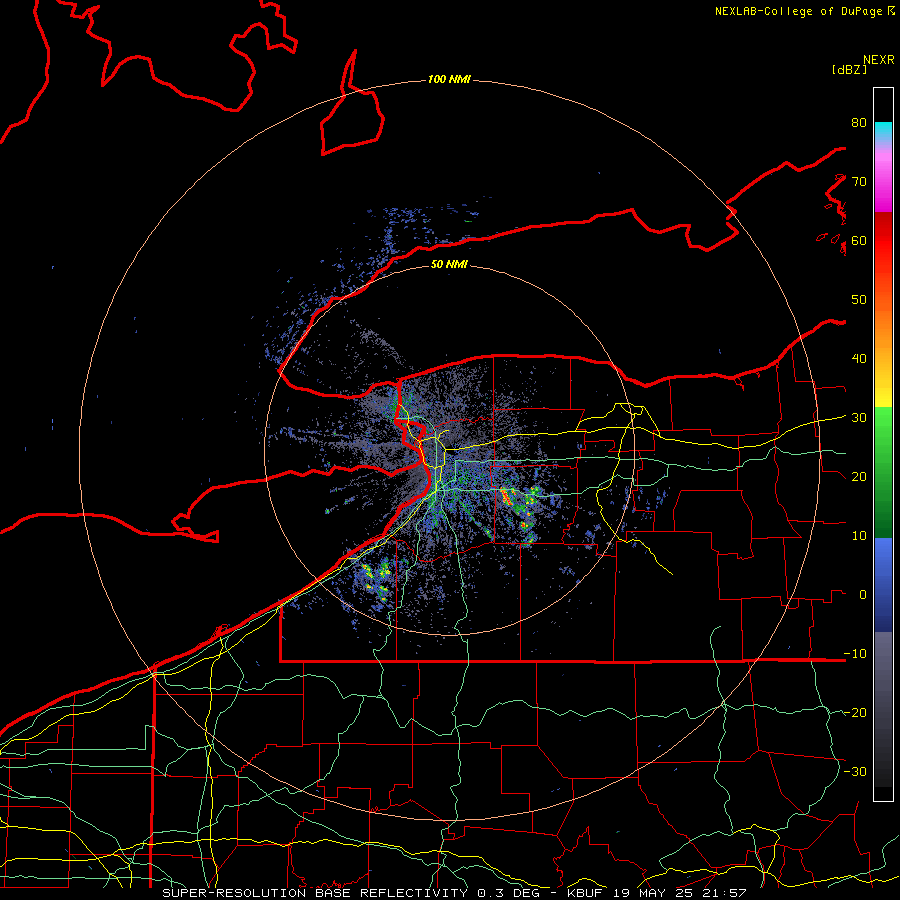This screenshot has height=900, width=900.
Task: Click the cyan top segment of the color bar
Action: (883, 129)
